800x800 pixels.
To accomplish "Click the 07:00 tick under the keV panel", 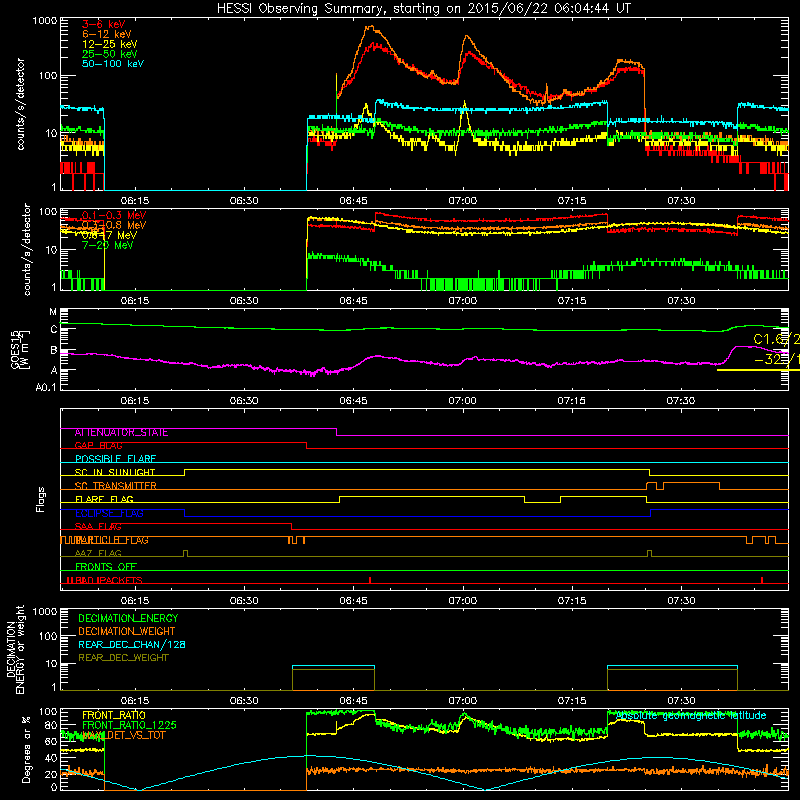I will click(462, 201).
